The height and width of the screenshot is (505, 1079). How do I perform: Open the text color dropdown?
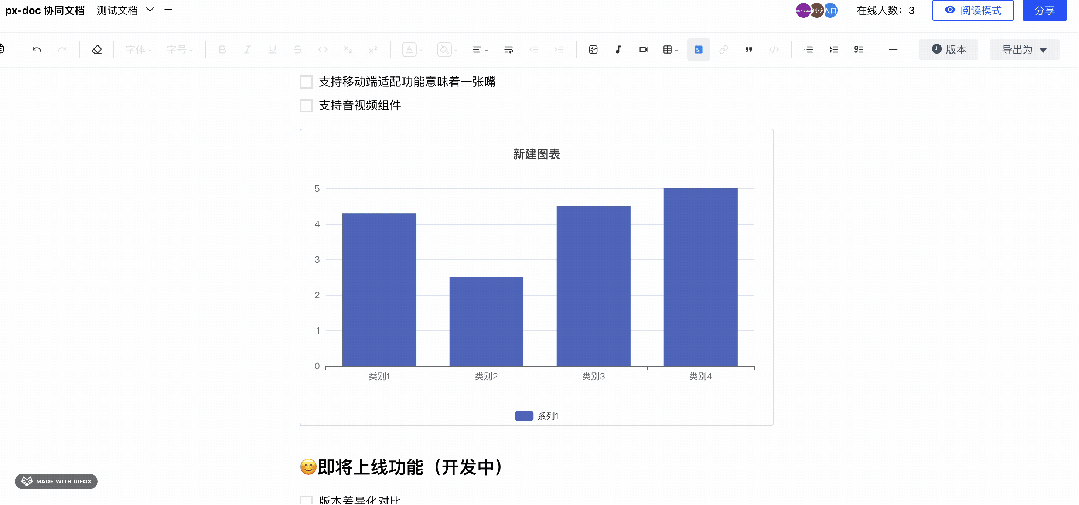412,50
